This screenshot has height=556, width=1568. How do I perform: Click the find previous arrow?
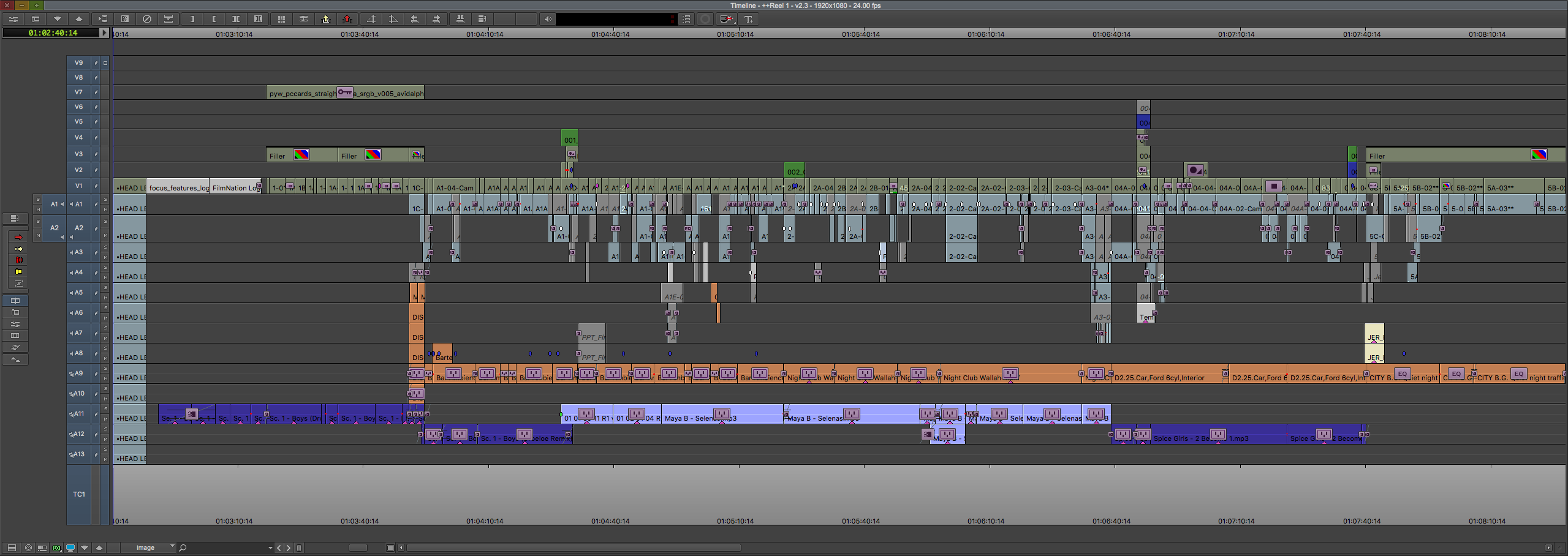click(x=279, y=548)
